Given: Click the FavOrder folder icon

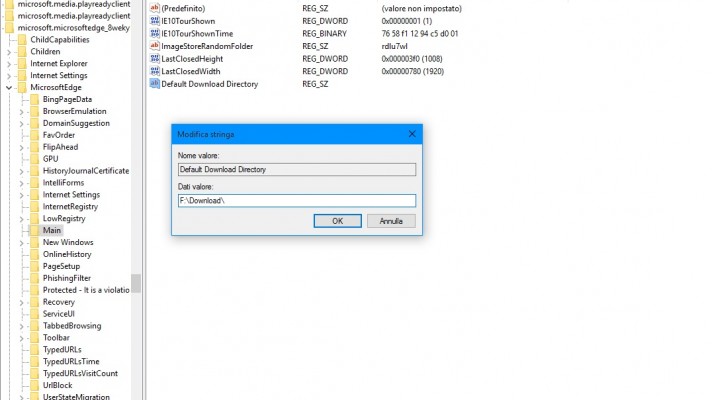Looking at the screenshot, I should coord(35,135).
